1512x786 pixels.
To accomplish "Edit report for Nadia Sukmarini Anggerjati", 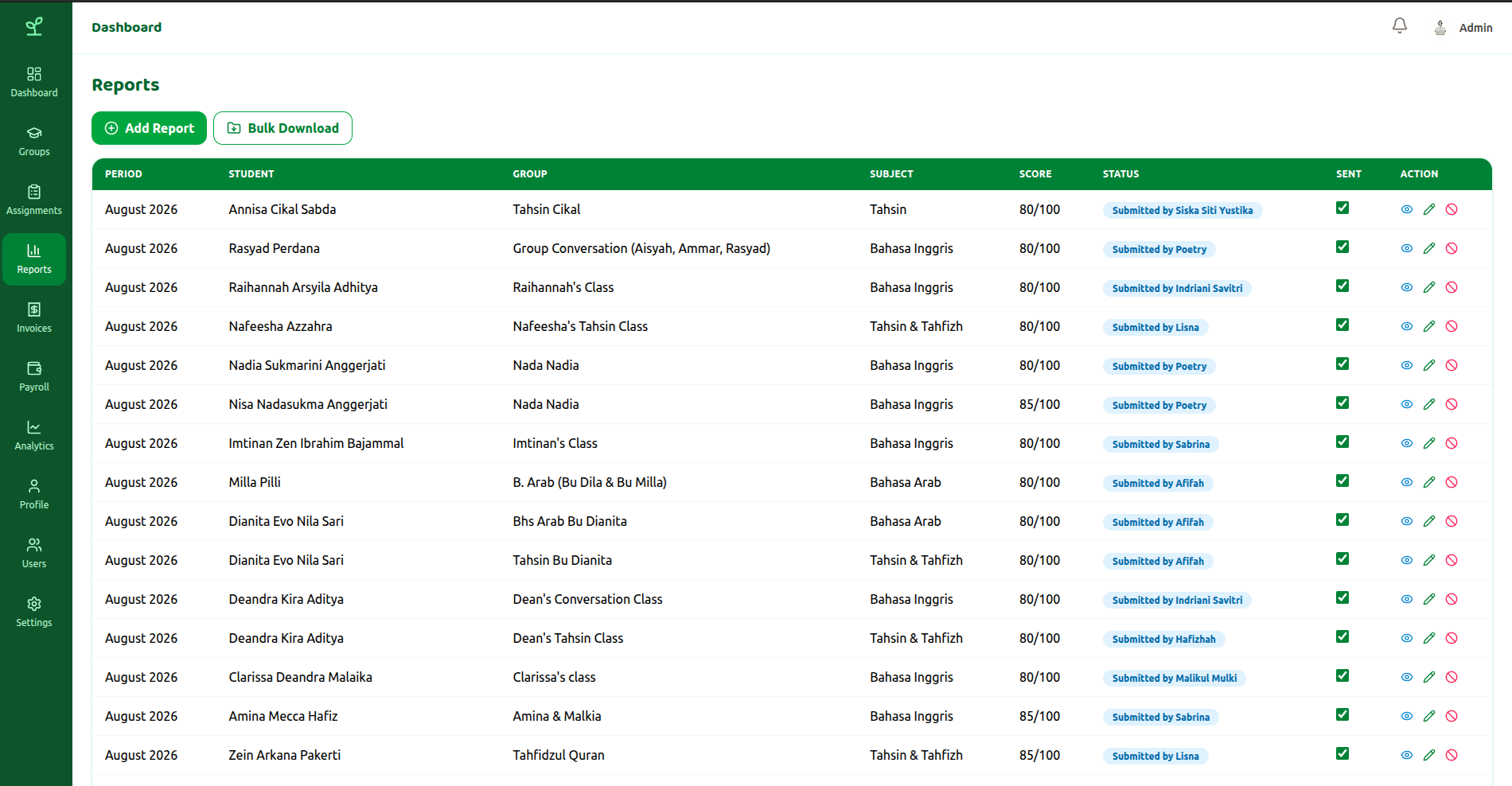I will (1429, 365).
